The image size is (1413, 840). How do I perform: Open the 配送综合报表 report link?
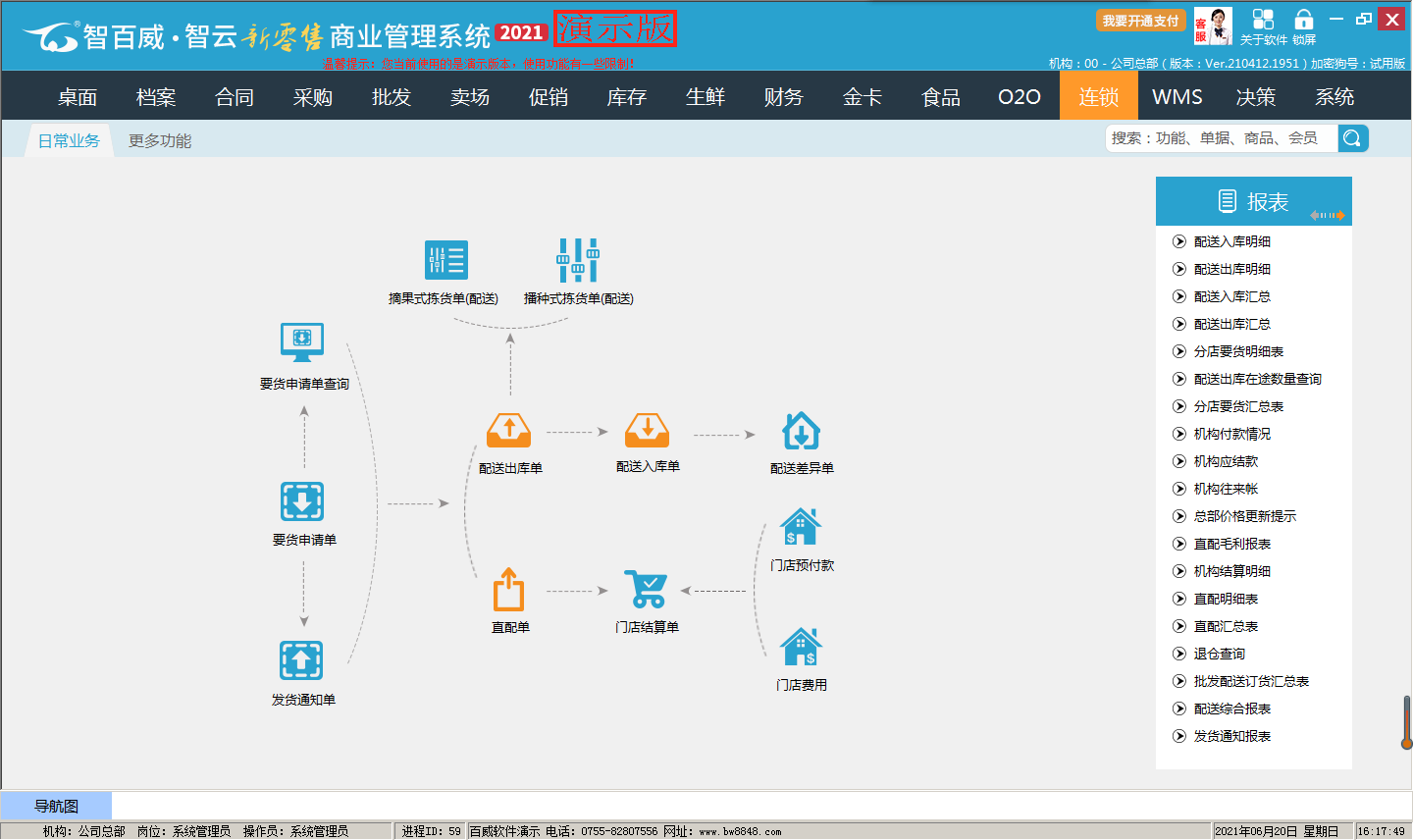tap(1231, 709)
